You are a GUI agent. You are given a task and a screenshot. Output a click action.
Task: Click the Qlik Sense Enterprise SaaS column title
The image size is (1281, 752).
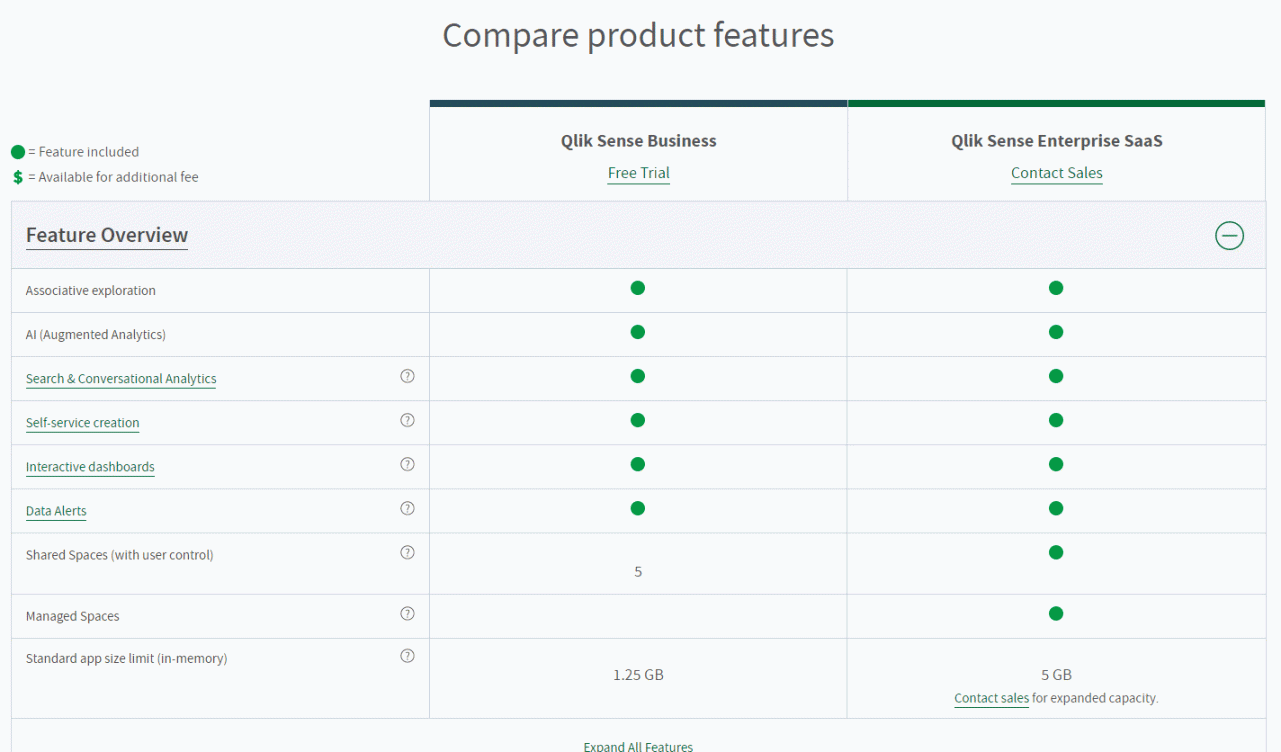1057,141
